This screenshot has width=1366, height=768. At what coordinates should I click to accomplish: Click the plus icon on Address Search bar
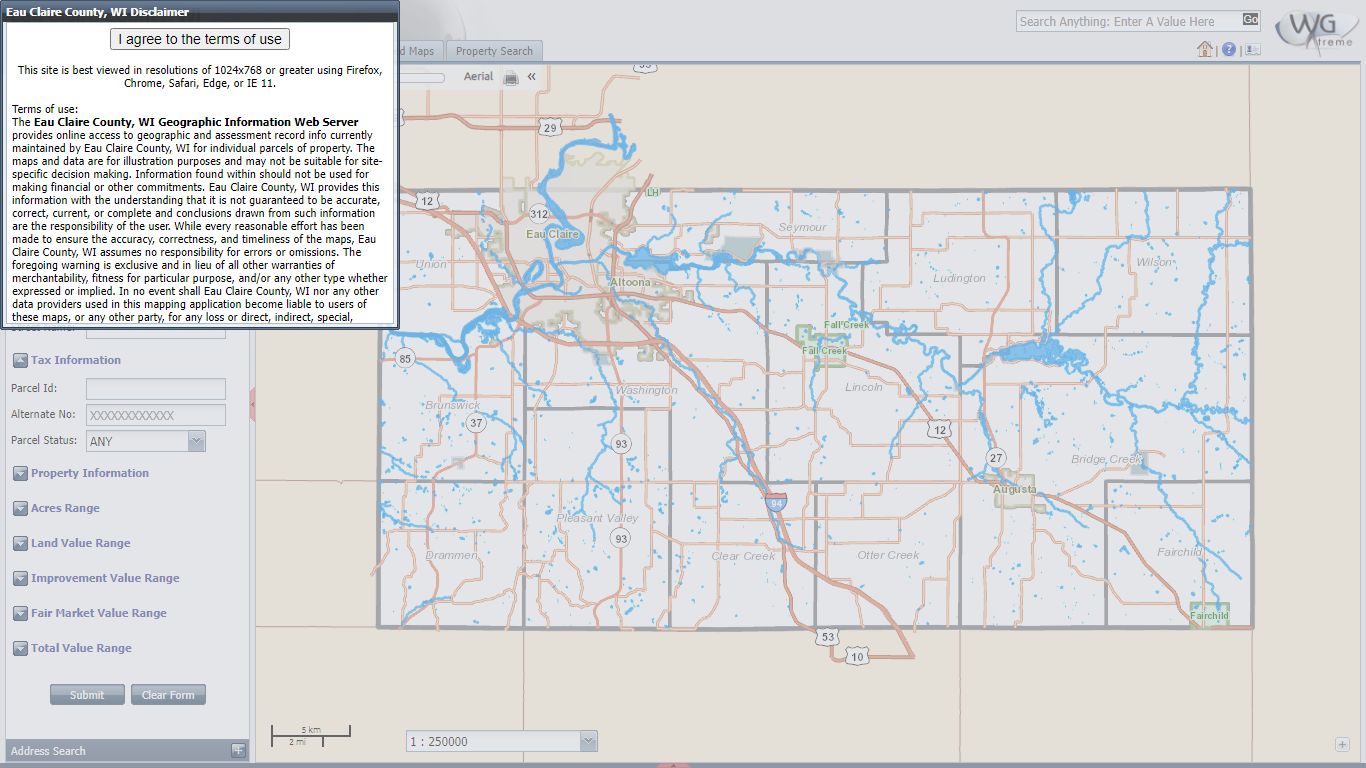(x=237, y=750)
